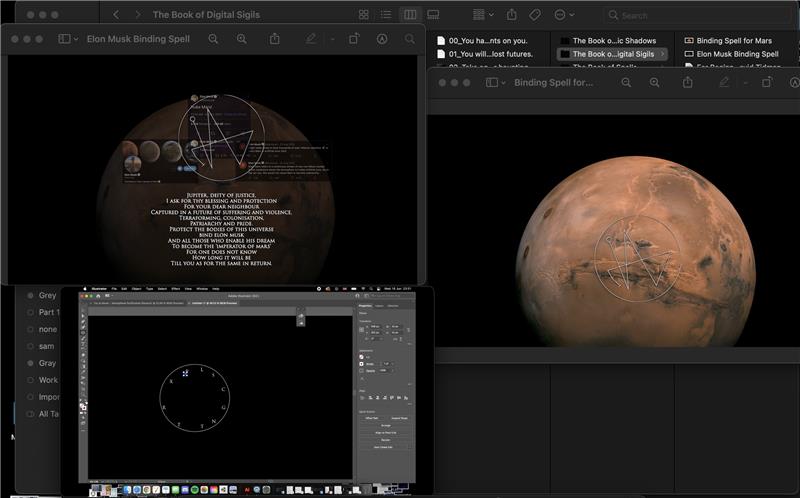The image size is (800, 498).
Task: Select The Book of Digital Sigils folder
Action: coord(612,54)
